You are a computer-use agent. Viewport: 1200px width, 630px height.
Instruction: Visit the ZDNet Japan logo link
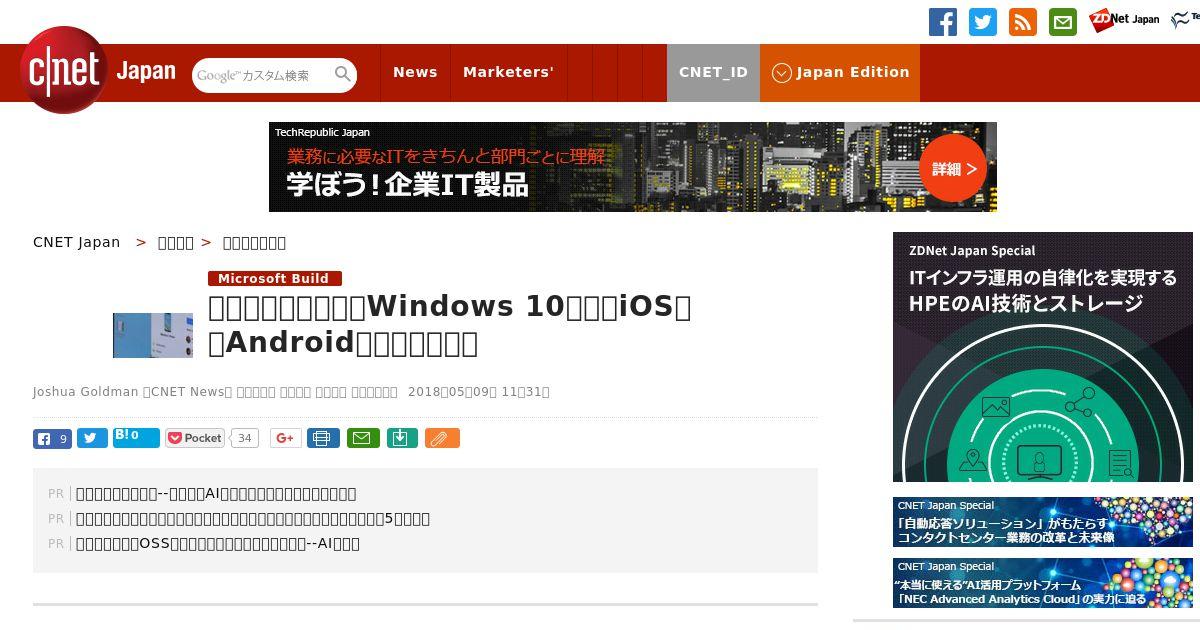[1124, 19]
